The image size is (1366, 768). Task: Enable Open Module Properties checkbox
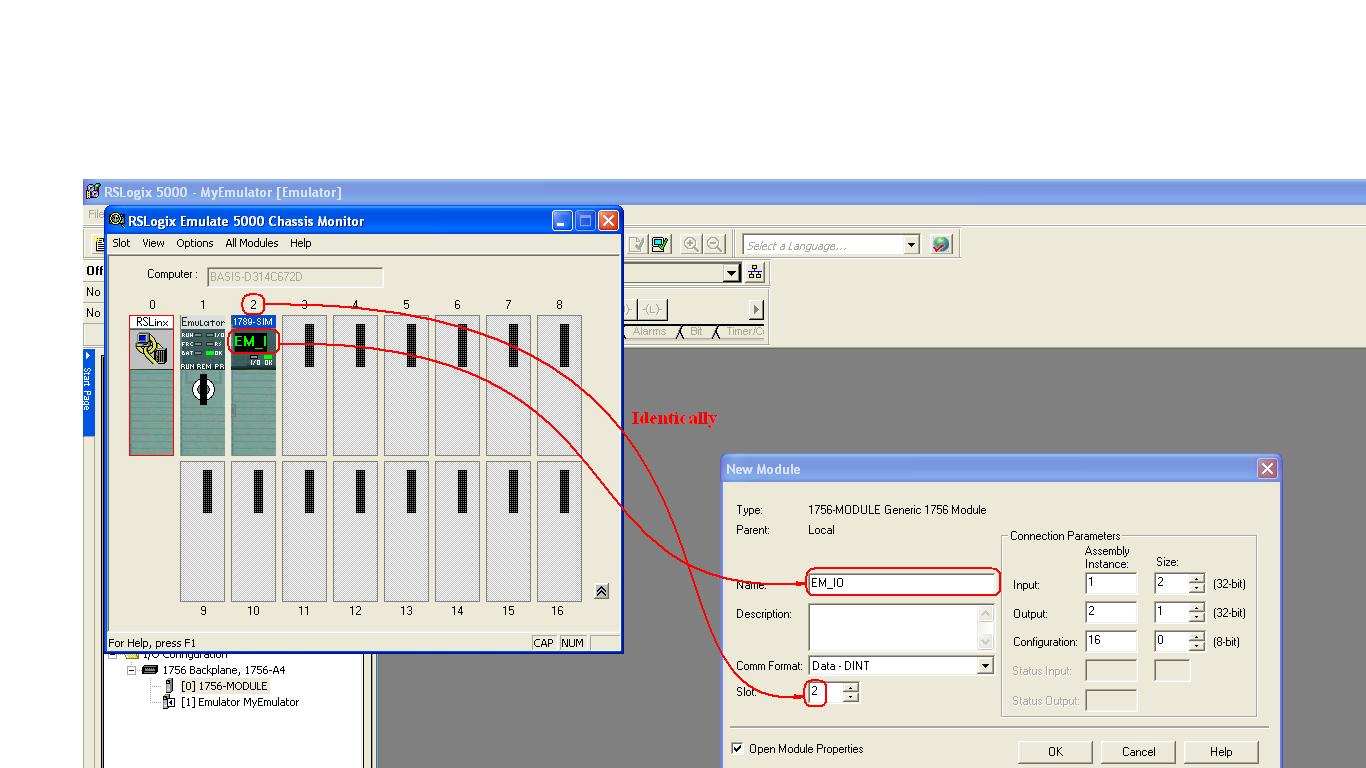click(737, 748)
